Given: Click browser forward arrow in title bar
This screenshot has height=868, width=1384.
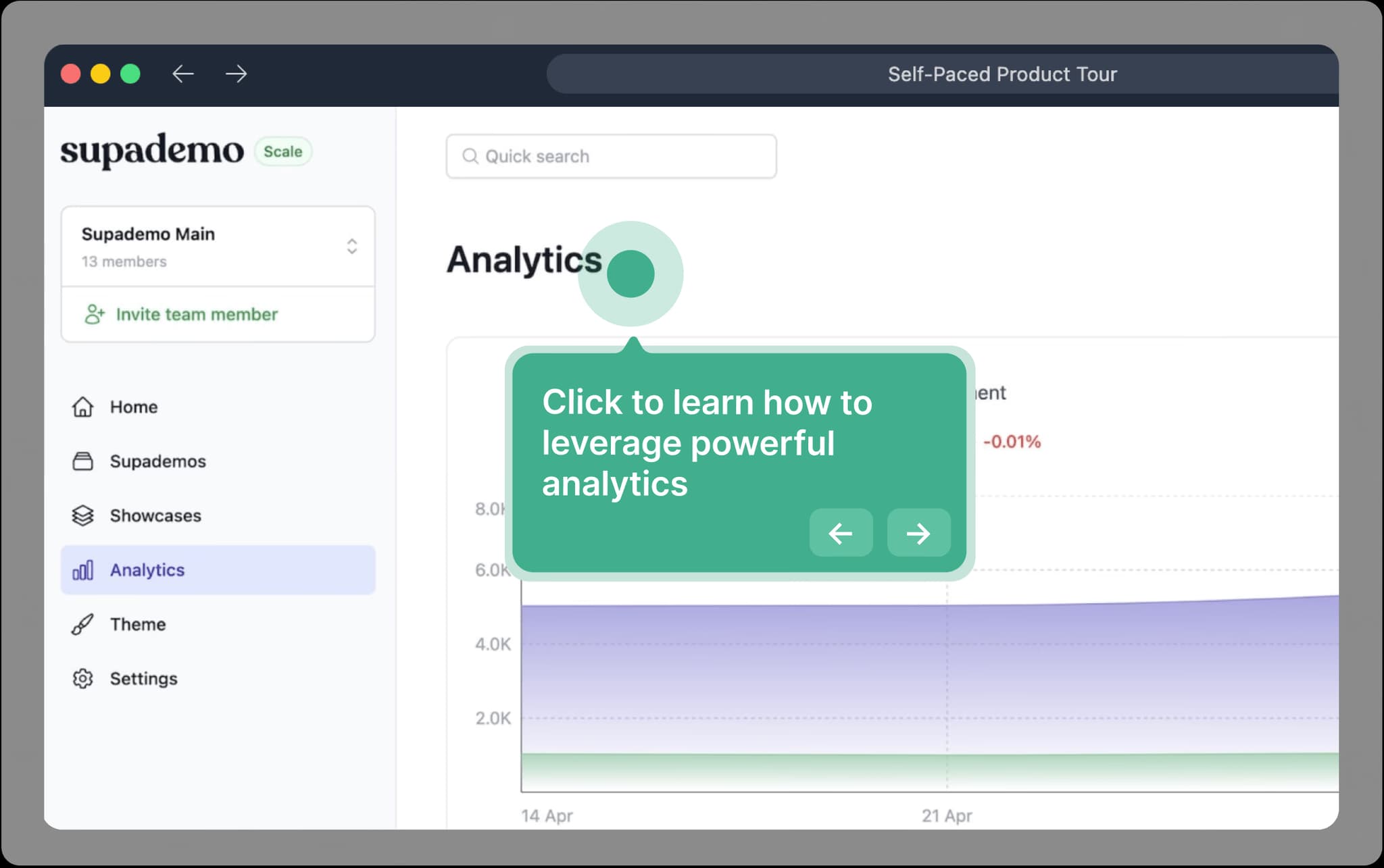Looking at the screenshot, I should [x=236, y=74].
